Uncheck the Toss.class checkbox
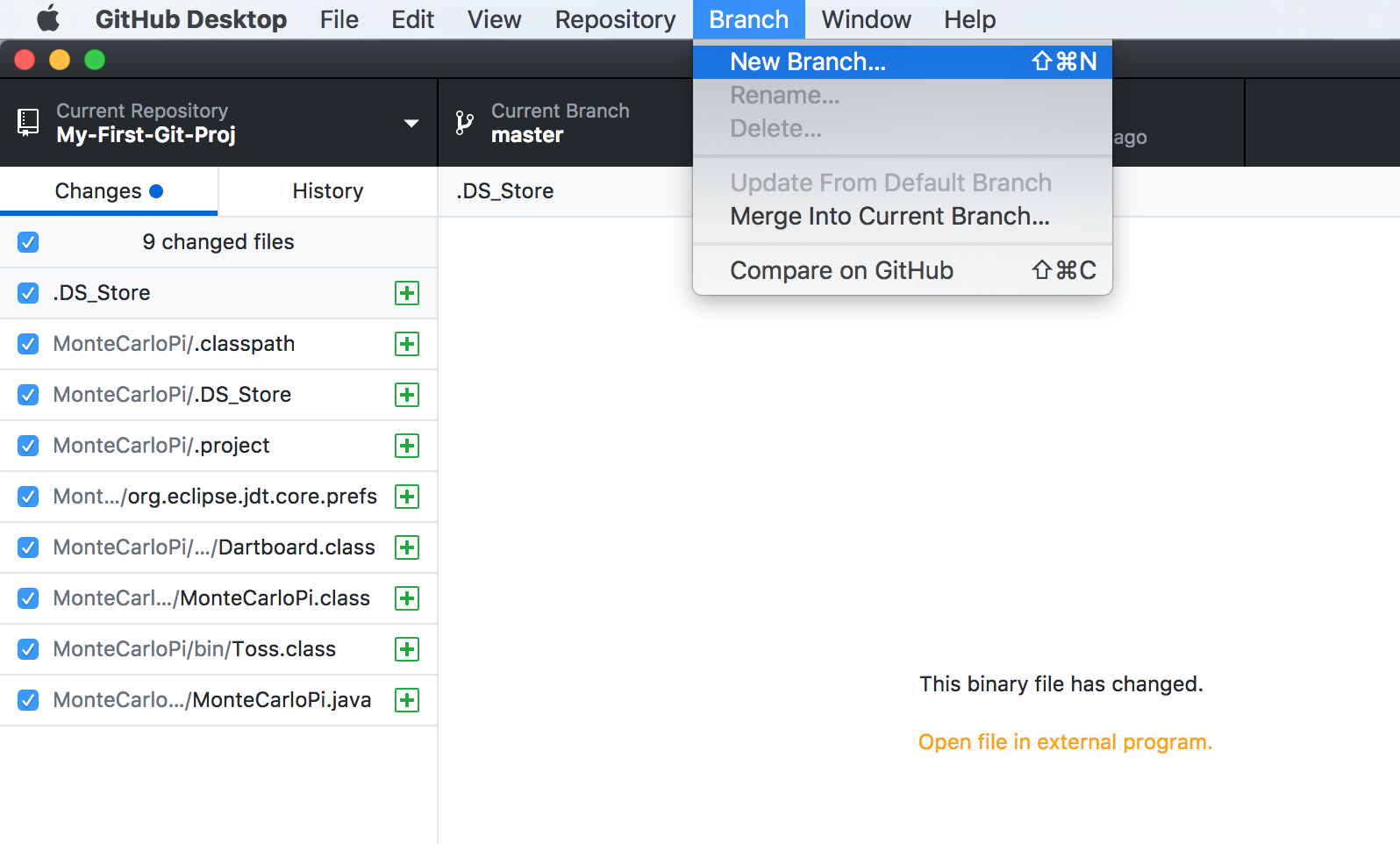The height and width of the screenshot is (844, 1400). tap(28, 649)
